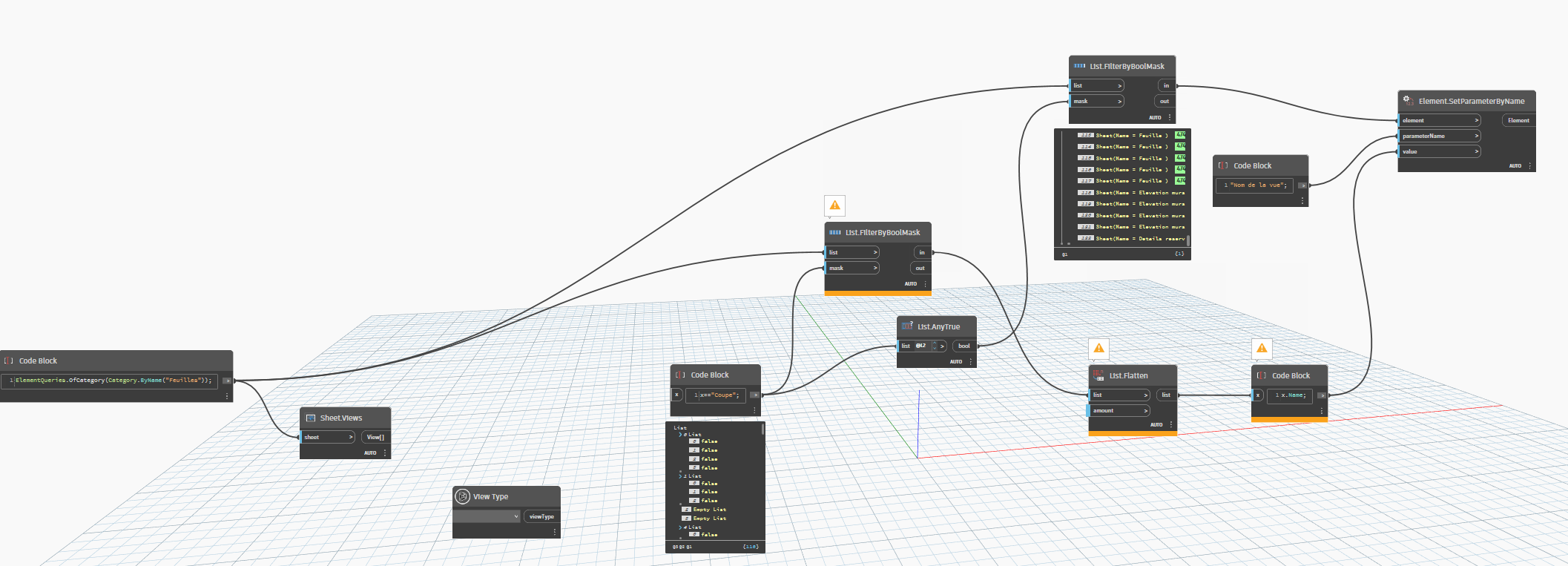Open the View Type dropdown selector
Image resolution: width=1568 pixels, height=566 pixels.
(487, 516)
